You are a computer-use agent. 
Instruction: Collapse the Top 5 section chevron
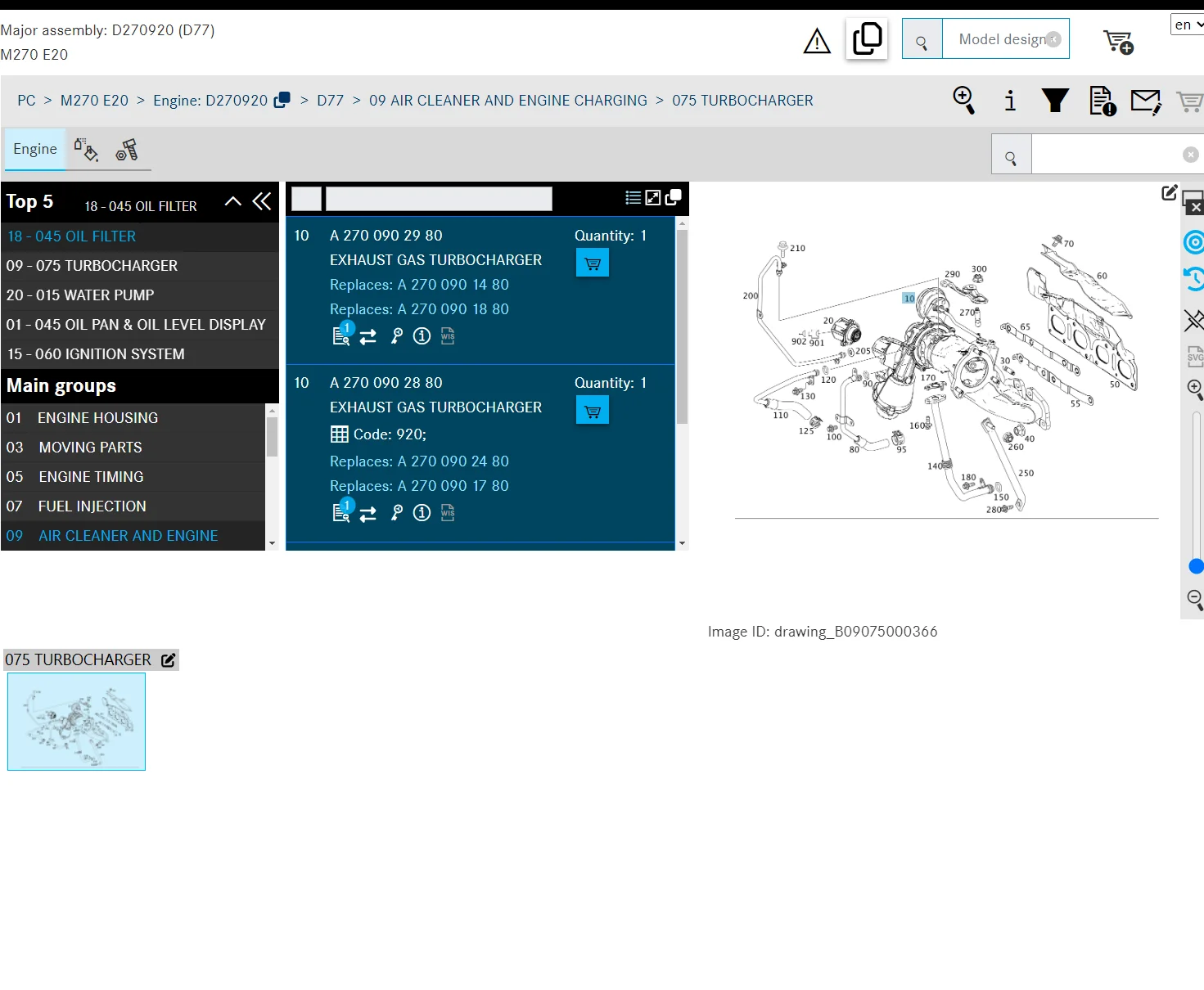(233, 201)
